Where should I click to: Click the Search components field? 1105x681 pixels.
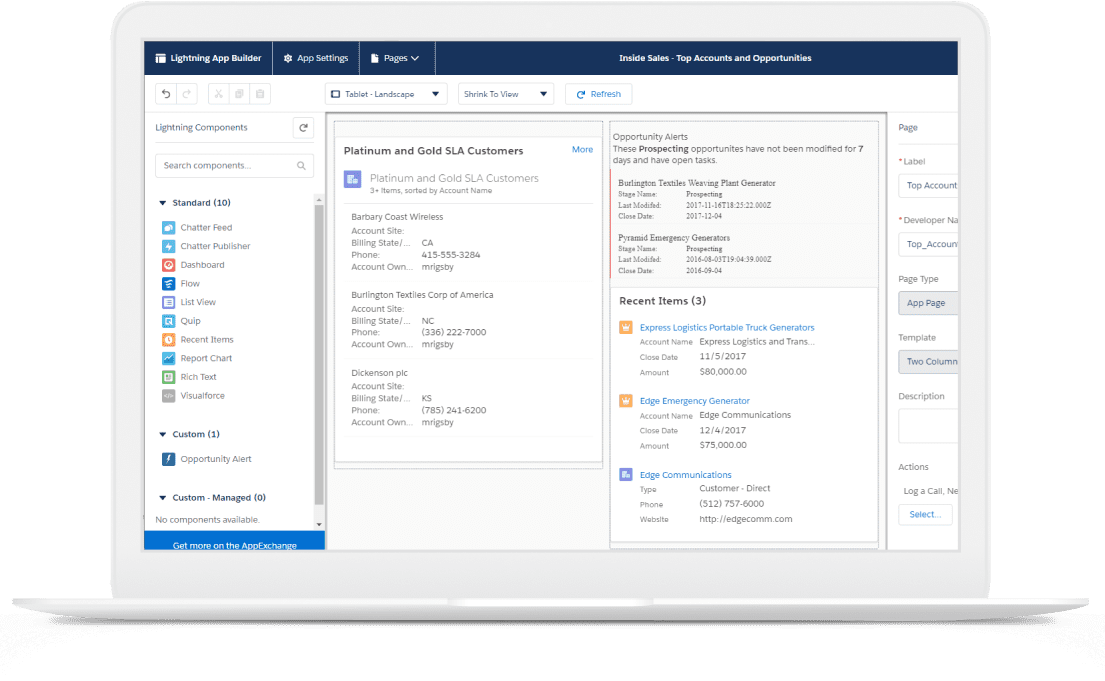click(x=228, y=166)
